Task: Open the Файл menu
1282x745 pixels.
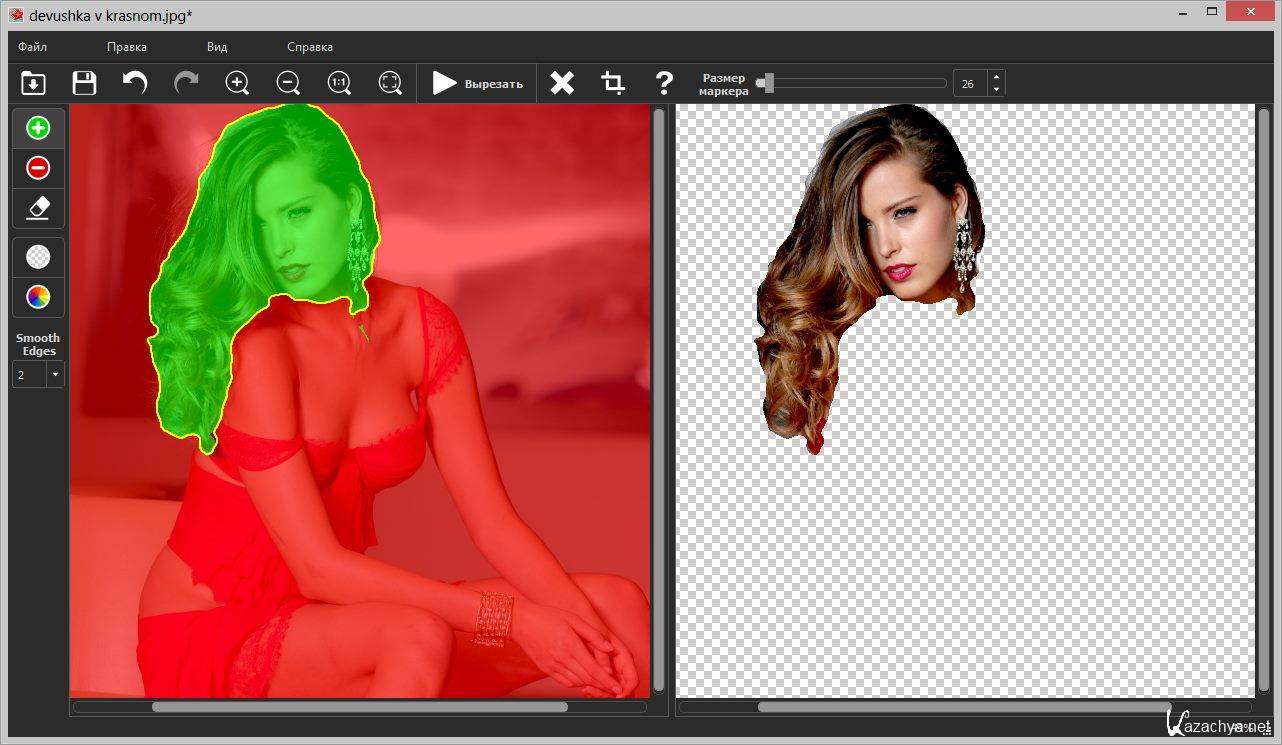Action: (32, 47)
